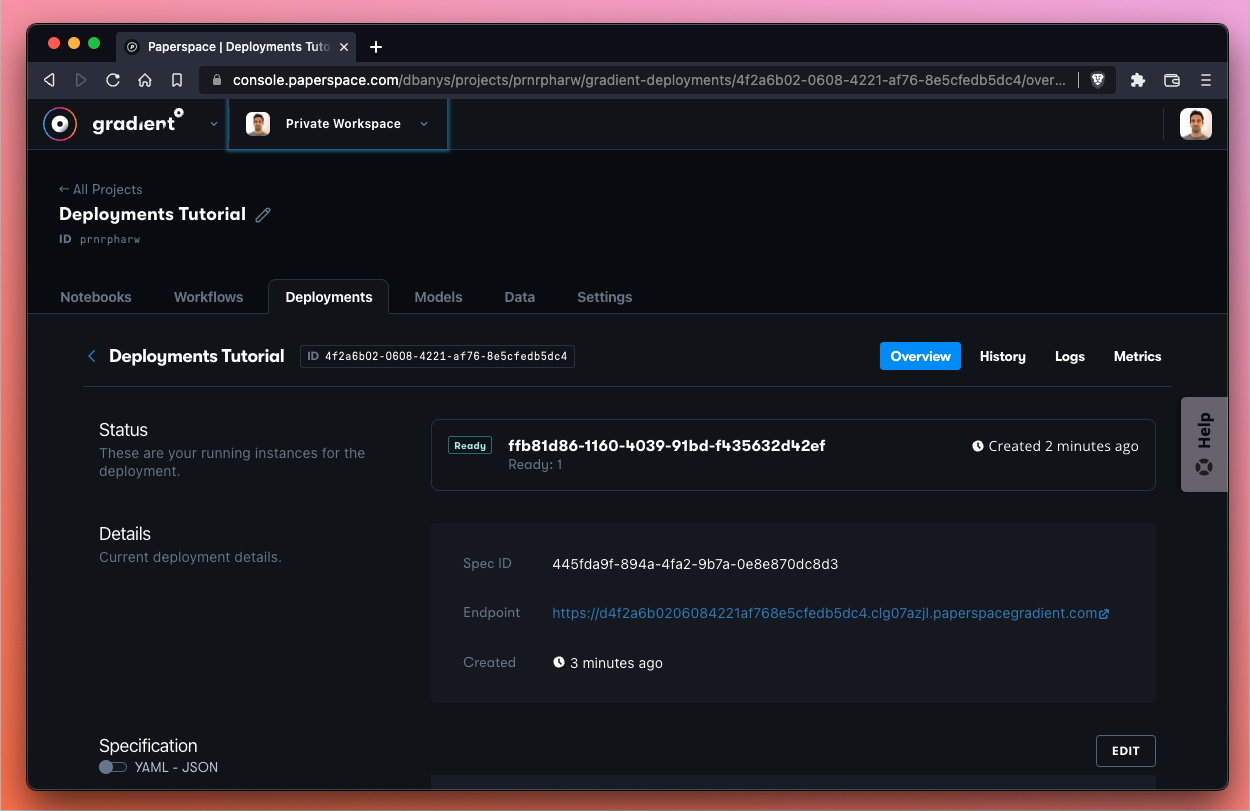The height and width of the screenshot is (811, 1250).
Task: Click the padlock icon in address bar
Action: pos(217,80)
